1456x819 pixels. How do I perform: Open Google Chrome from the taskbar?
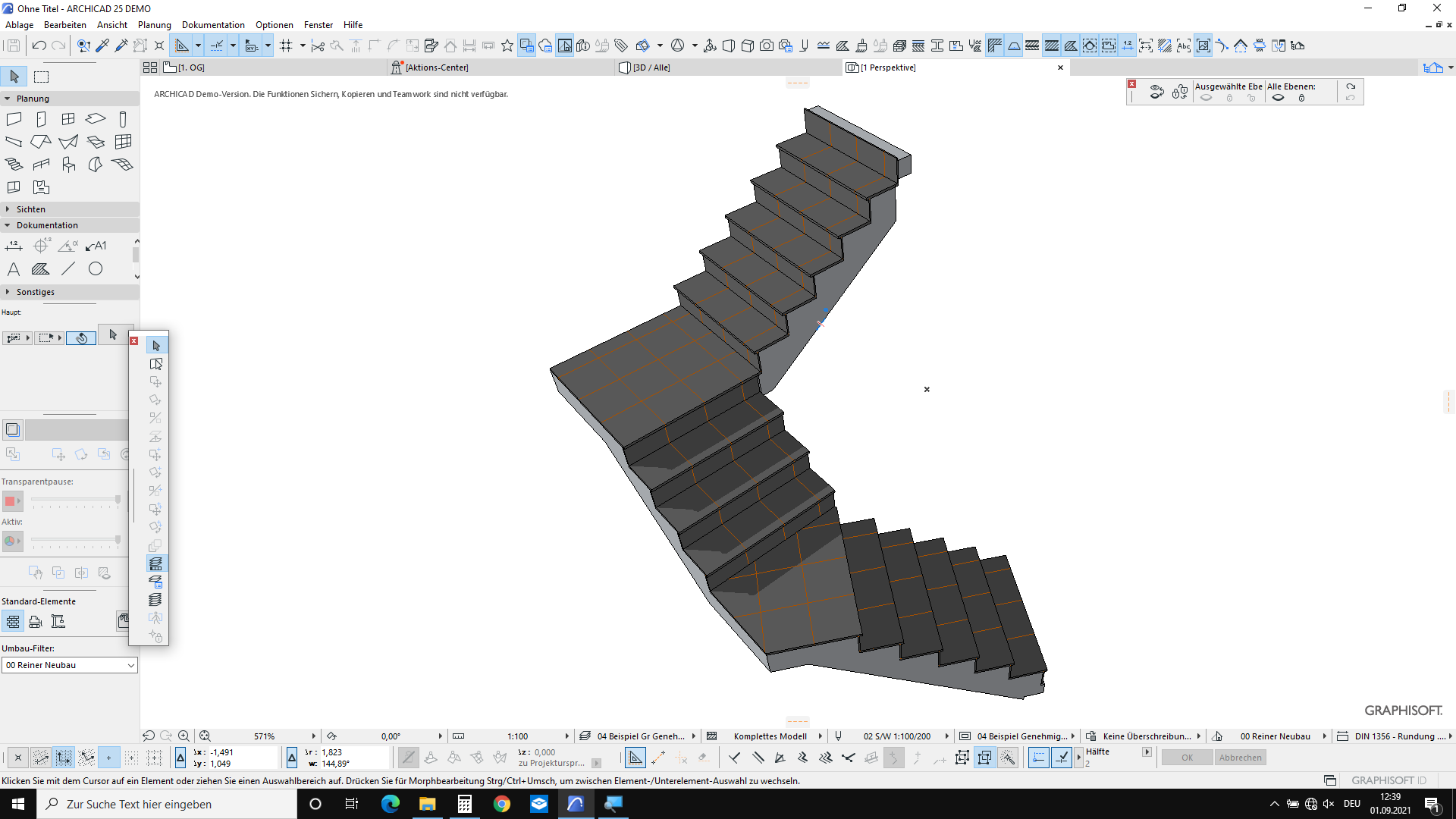click(x=501, y=804)
